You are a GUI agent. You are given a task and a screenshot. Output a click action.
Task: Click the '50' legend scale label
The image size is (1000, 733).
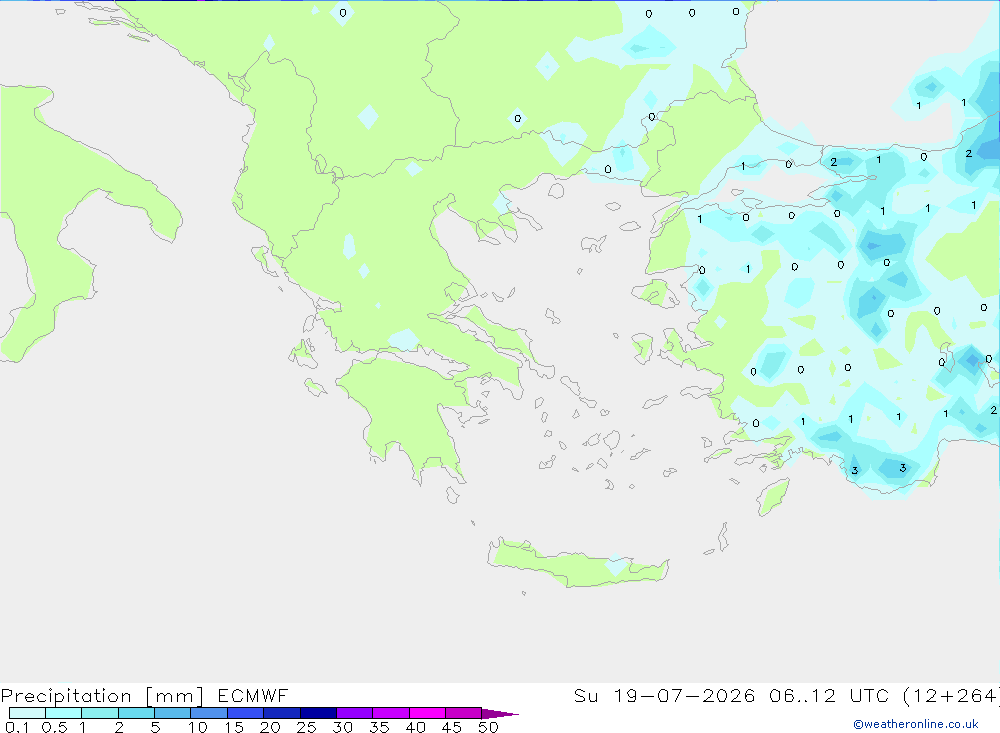(488, 727)
